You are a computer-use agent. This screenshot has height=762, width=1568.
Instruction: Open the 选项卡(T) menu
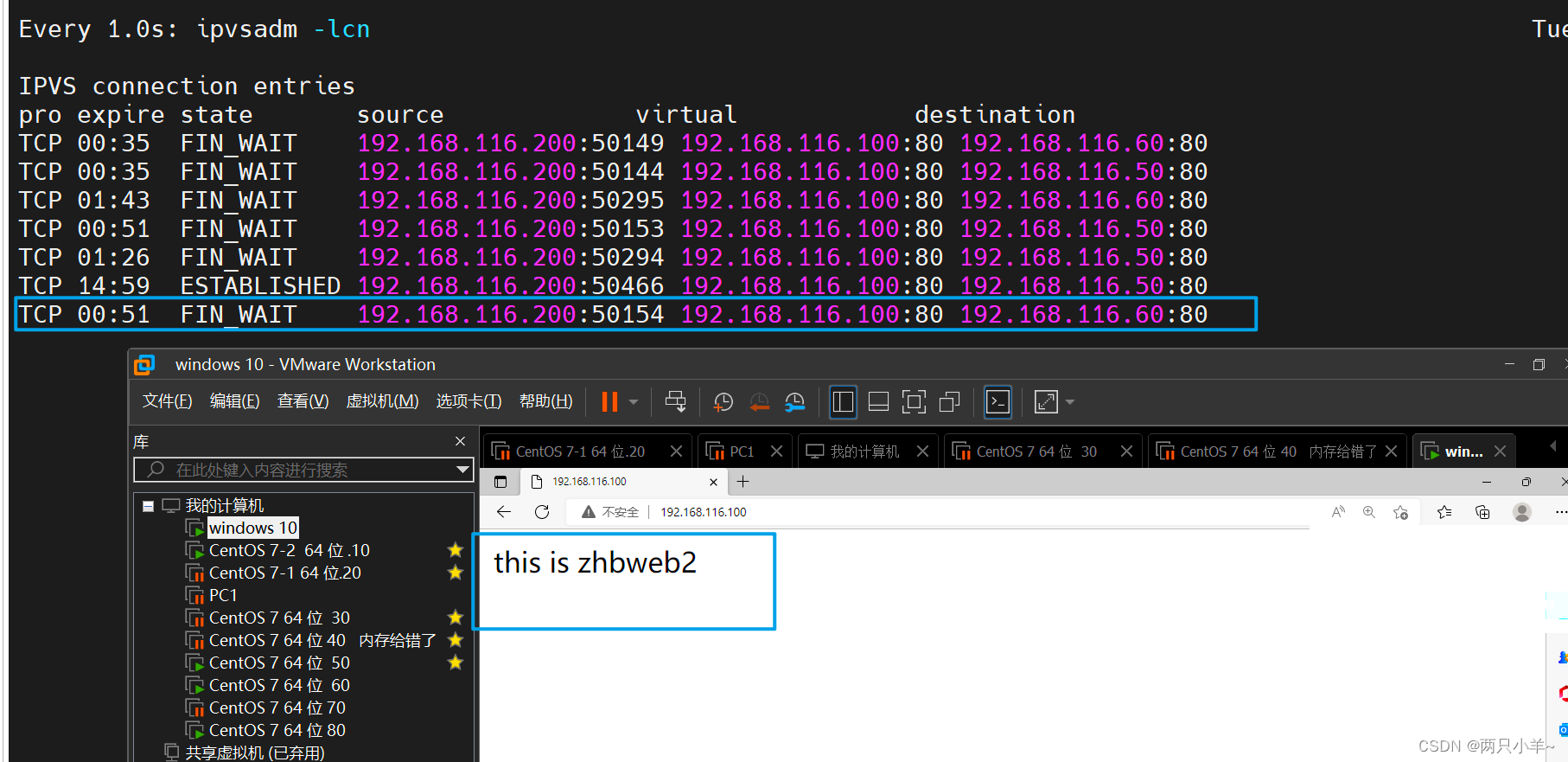pyautogui.click(x=468, y=401)
